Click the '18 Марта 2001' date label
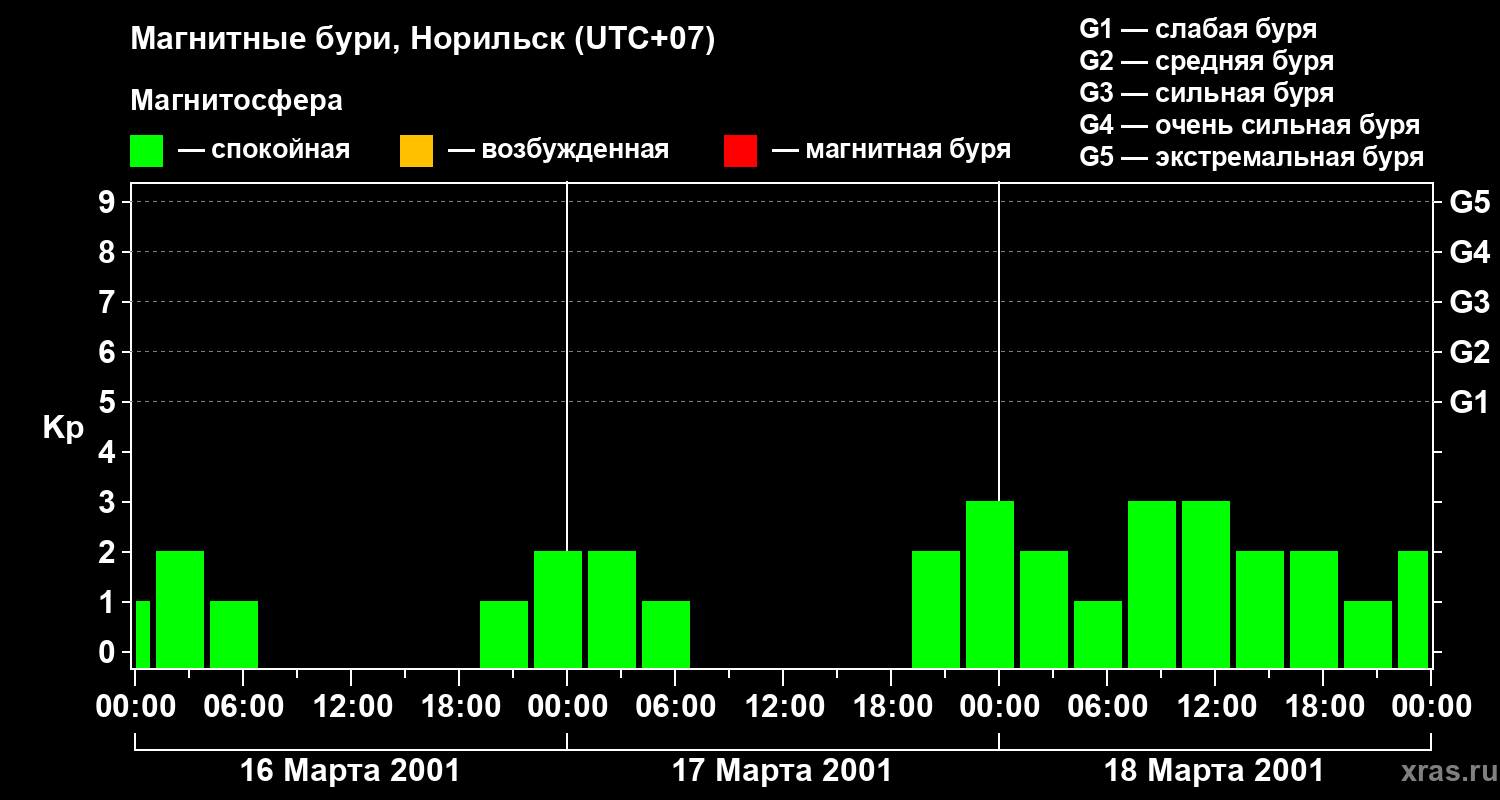This screenshot has width=1500, height=800. [x=1214, y=771]
